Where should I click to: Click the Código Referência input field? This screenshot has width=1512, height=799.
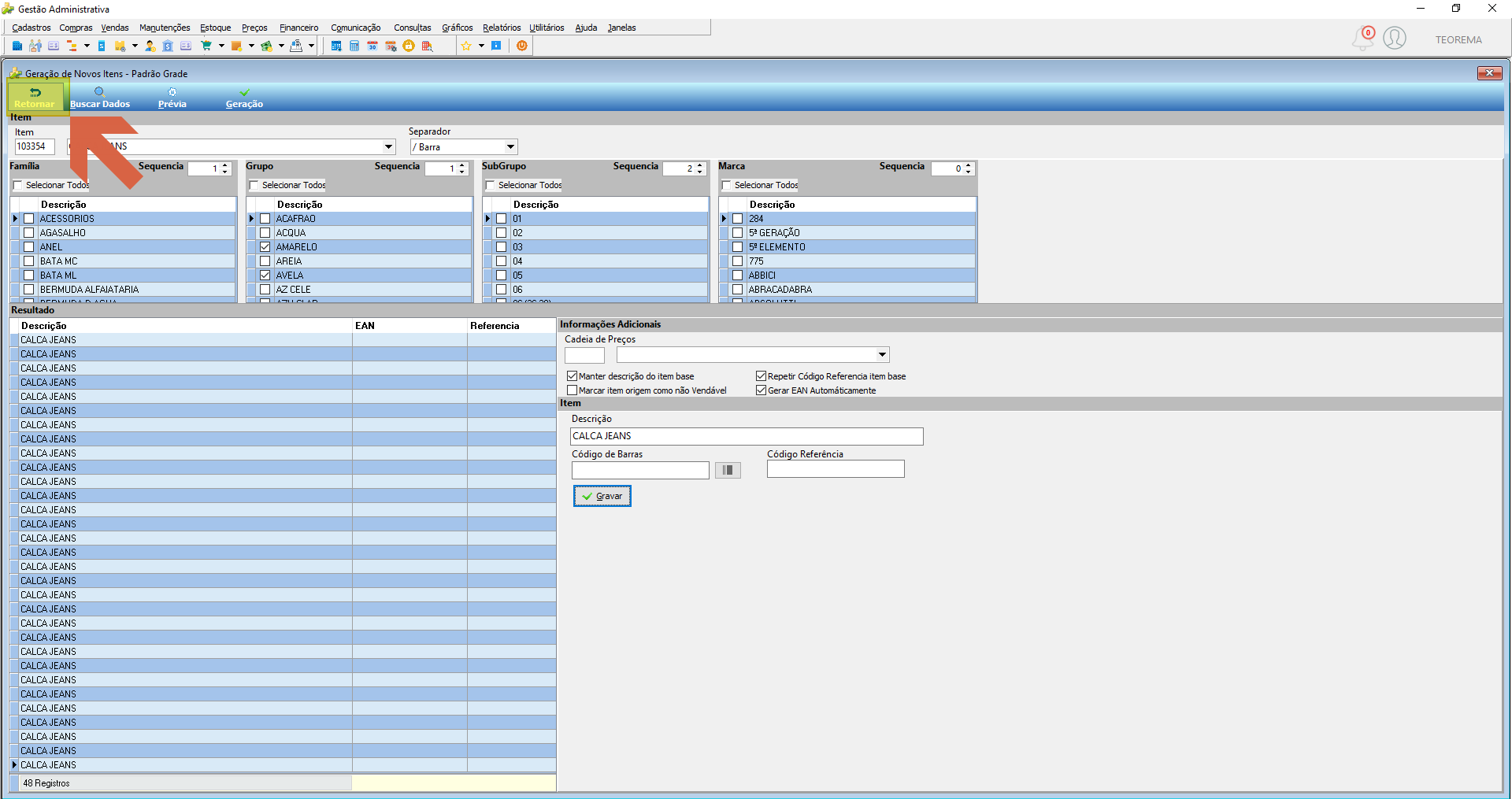(836, 469)
